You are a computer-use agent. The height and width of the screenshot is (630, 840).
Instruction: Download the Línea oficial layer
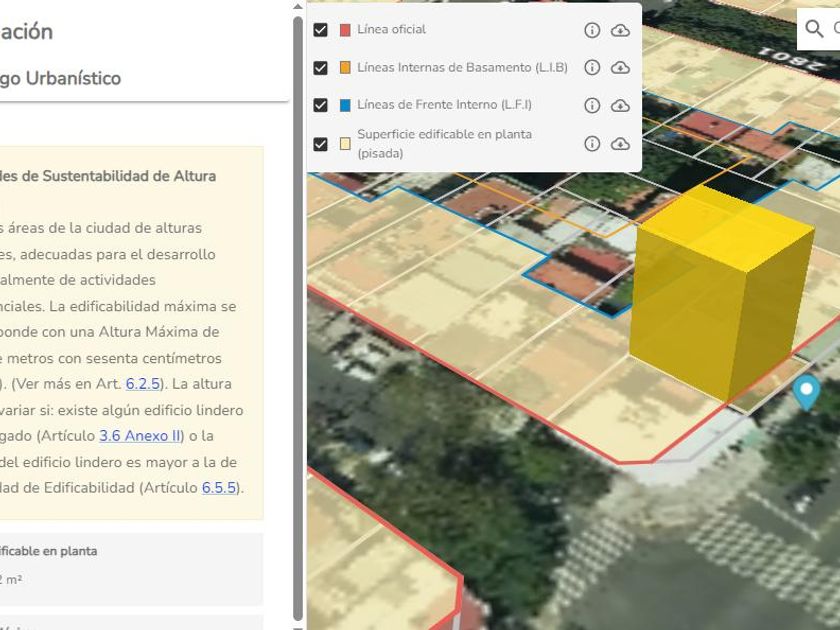[620, 30]
